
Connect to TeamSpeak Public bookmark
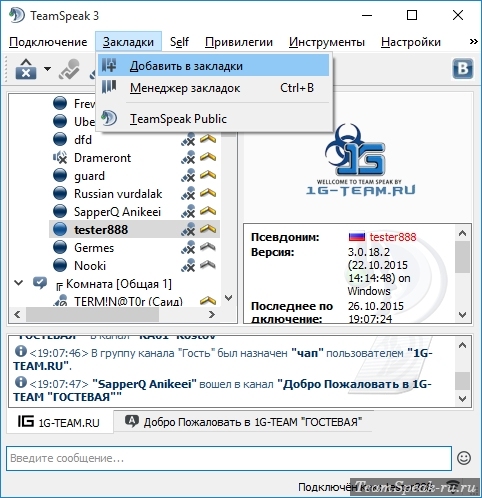click(x=213, y=119)
